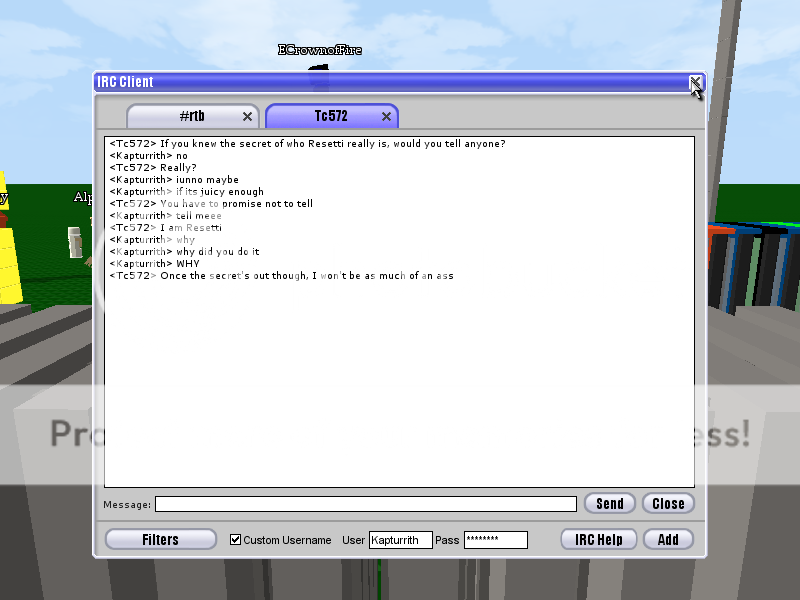The width and height of the screenshot is (800, 600).
Task: Close the #rtb channel tab
Action: pyautogui.click(x=247, y=116)
